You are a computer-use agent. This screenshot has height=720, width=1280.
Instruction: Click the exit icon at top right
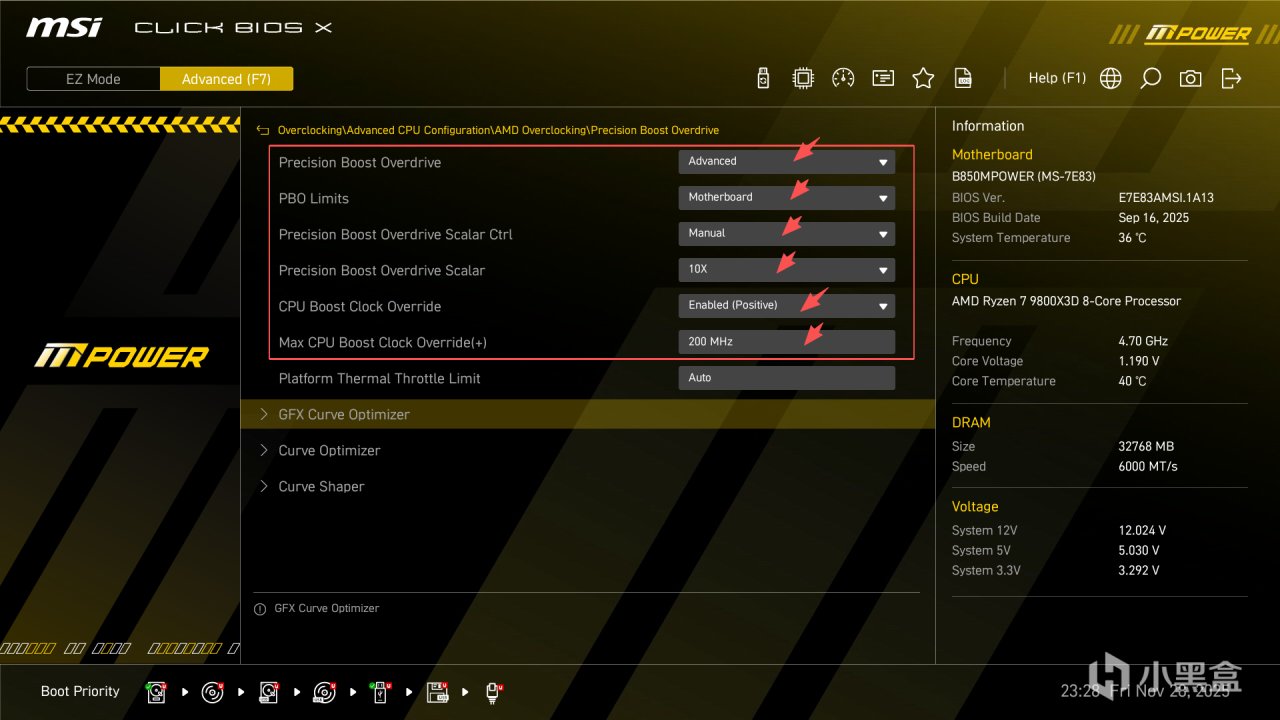(x=1231, y=78)
